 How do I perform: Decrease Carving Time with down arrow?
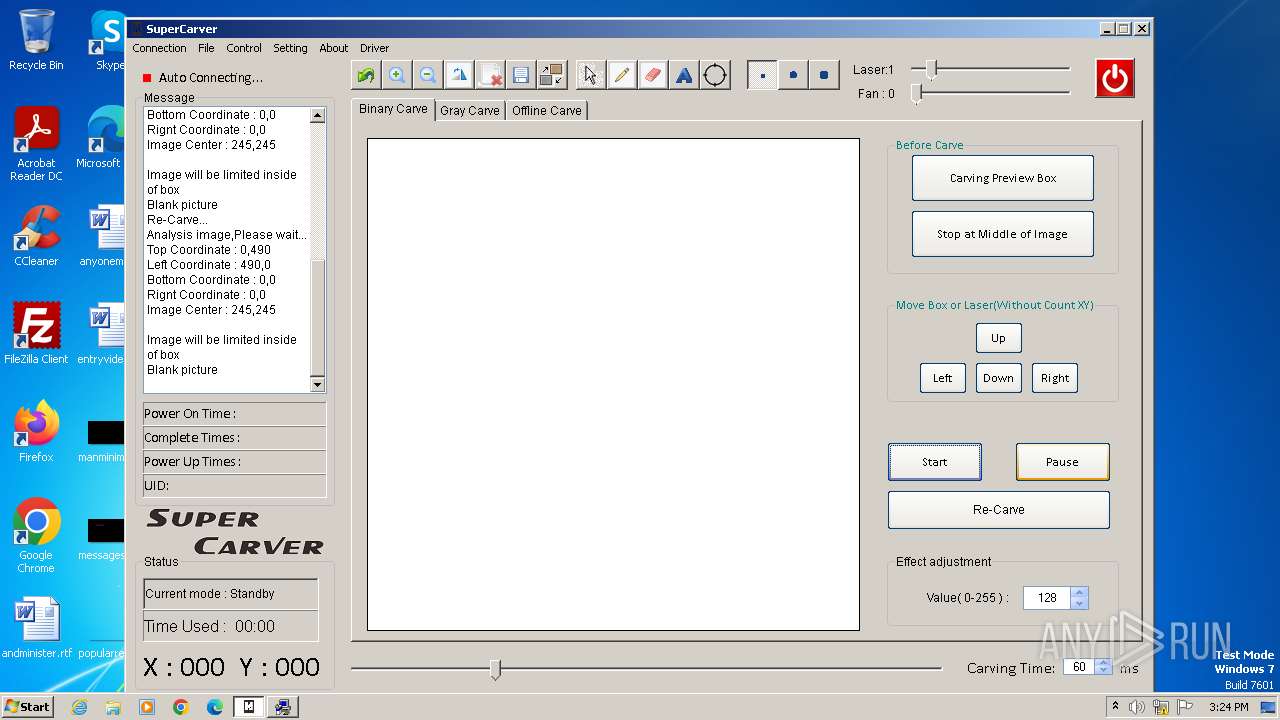click(x=1103, y=672)
